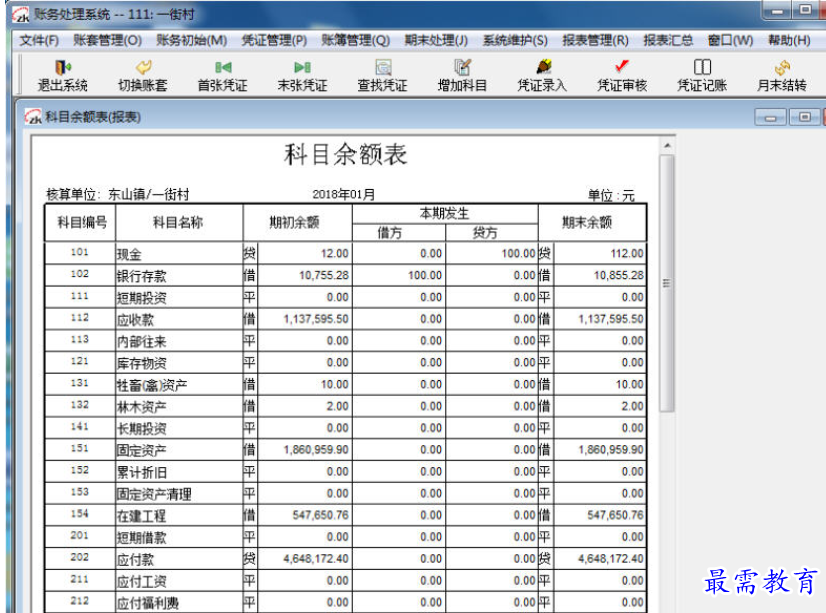826x613 pixels.
Task: Minimize the 科目余额表 sub-window
Action: [x=770, y=117]
